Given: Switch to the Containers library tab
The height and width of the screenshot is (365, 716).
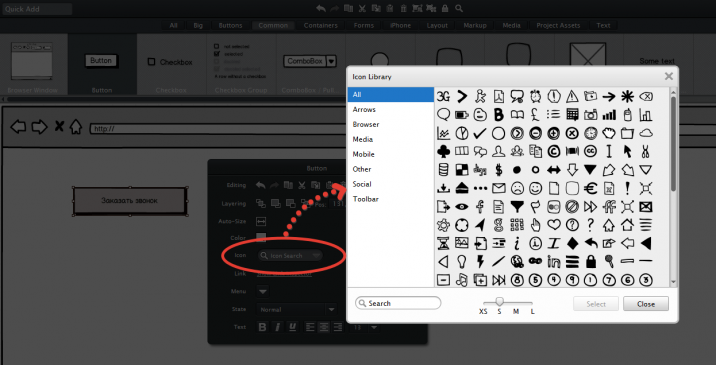Looking at the screenshot, I should [x=321, y=25].
